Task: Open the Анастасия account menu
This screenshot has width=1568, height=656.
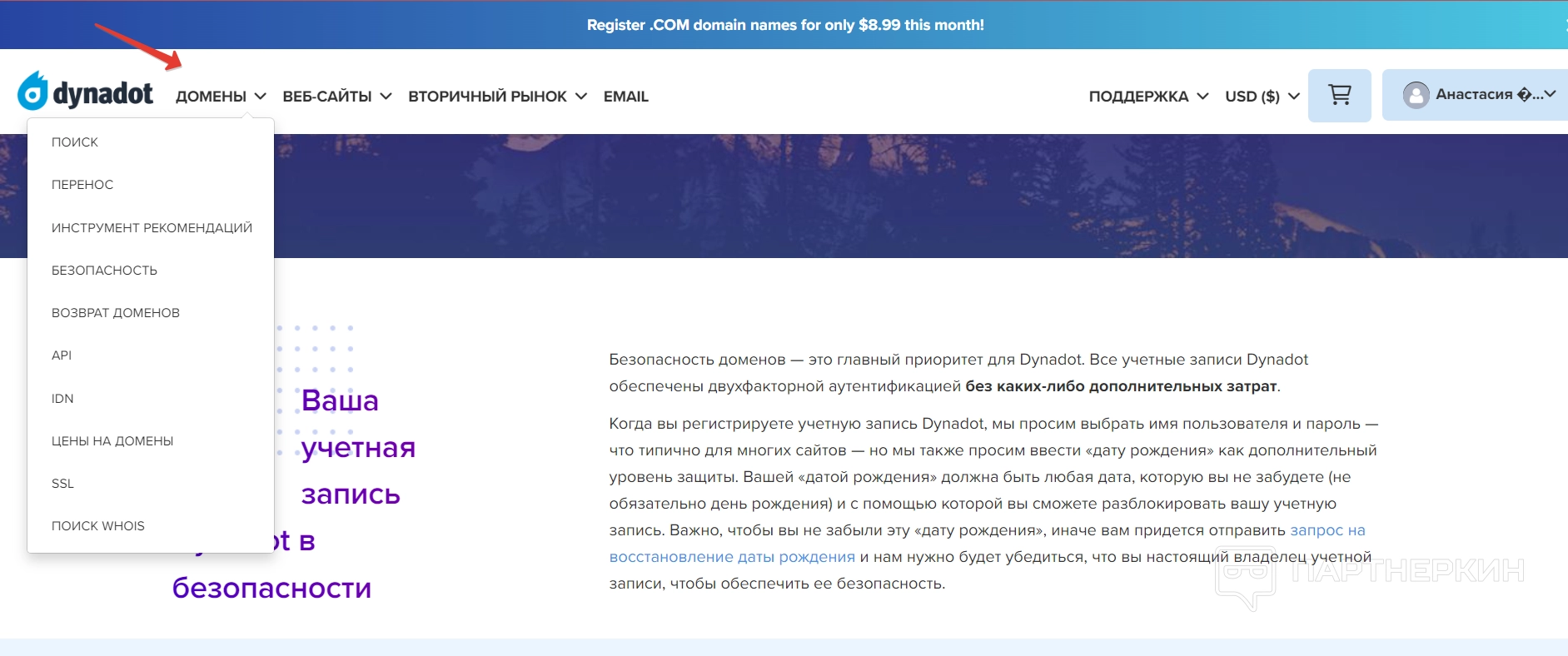Action: click(1475, 95)
